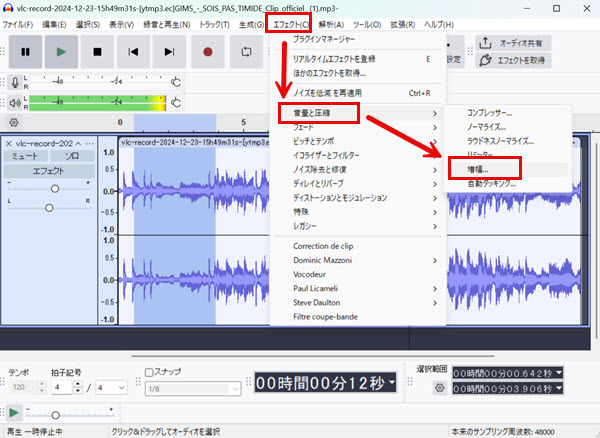The height and width of the screenshot is (438, 600).
Task: Click the green Play button
Action: [x=61, y=52]
